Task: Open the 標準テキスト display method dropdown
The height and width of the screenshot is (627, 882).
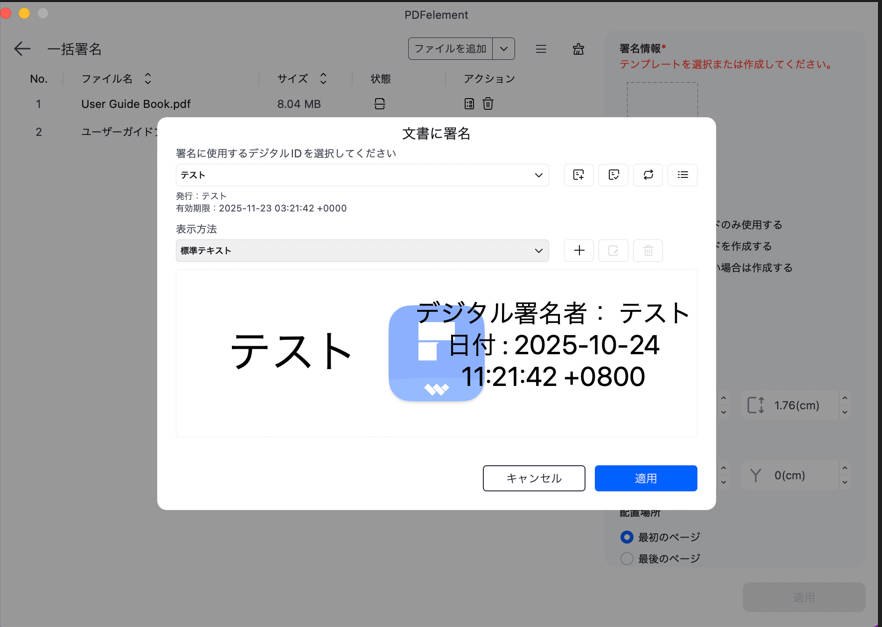Action: point(362,251)
